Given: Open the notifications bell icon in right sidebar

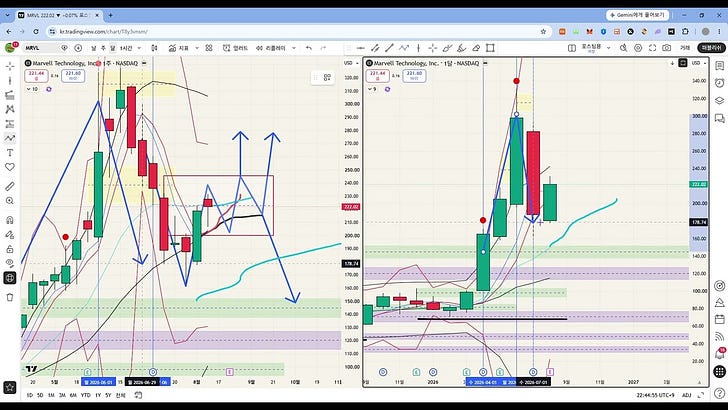Looking at the screenshot, I should point(719,354).
